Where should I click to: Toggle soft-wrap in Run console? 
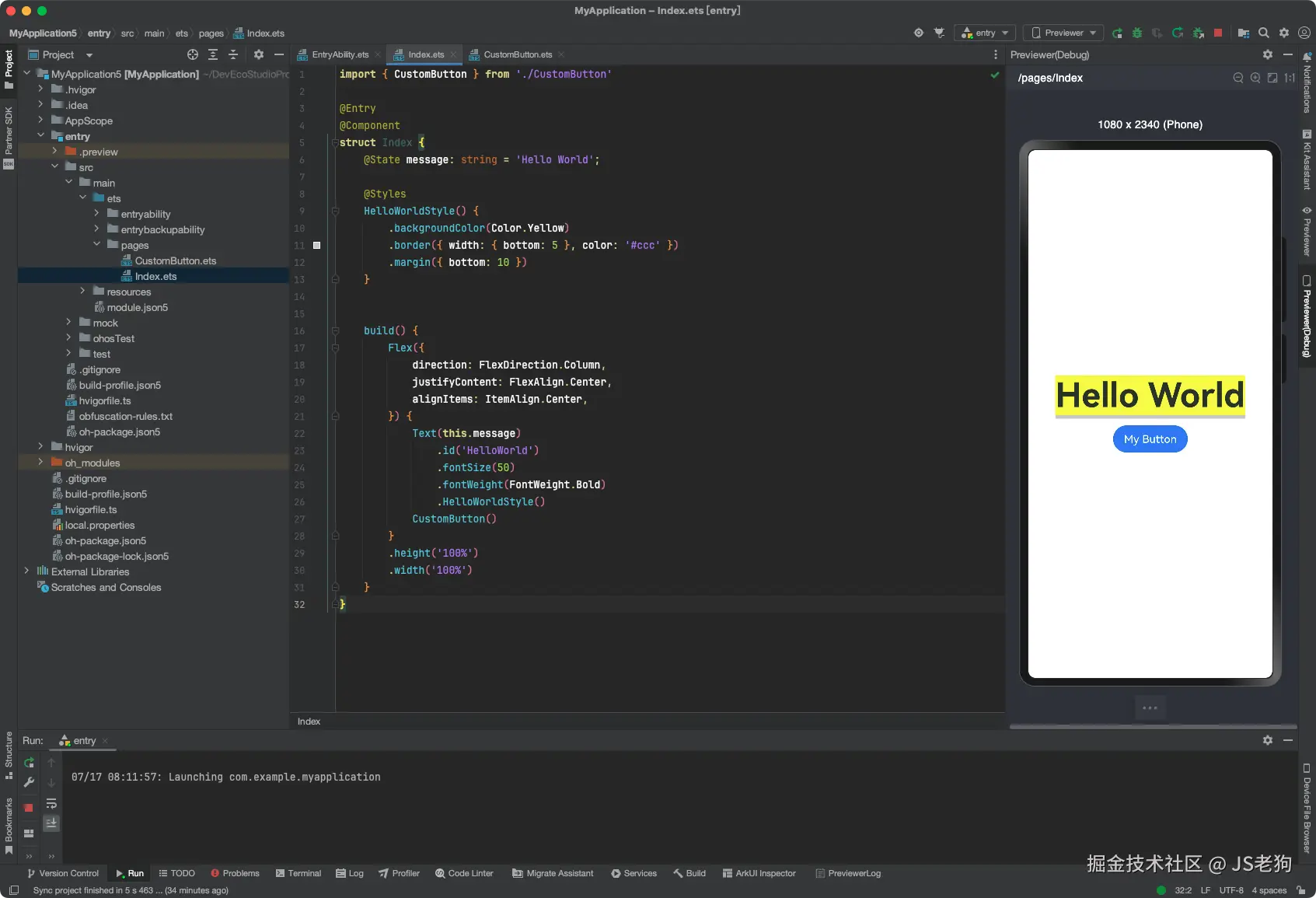coord(51,803)
